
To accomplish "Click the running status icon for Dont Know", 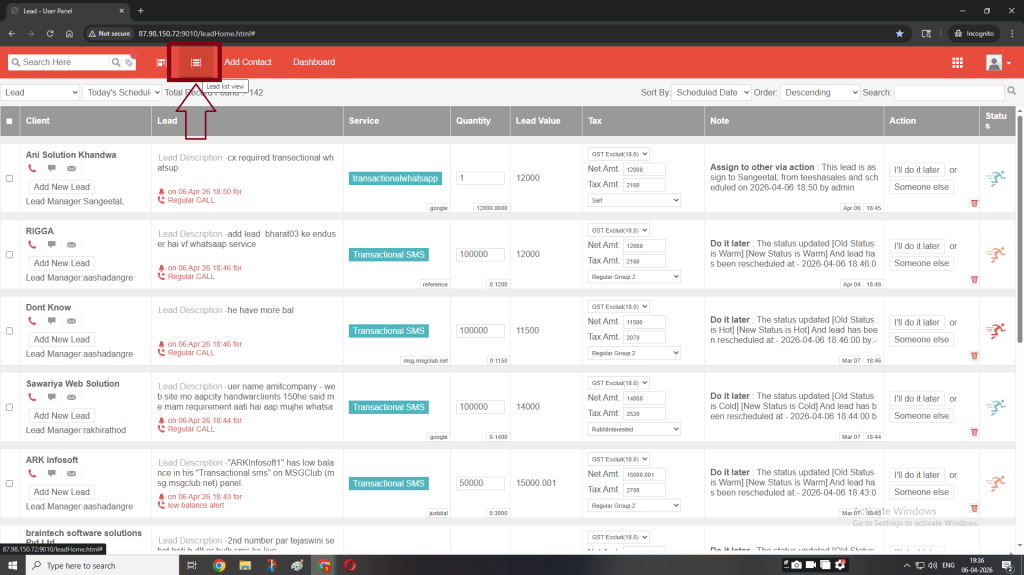I will click(995, 331).
